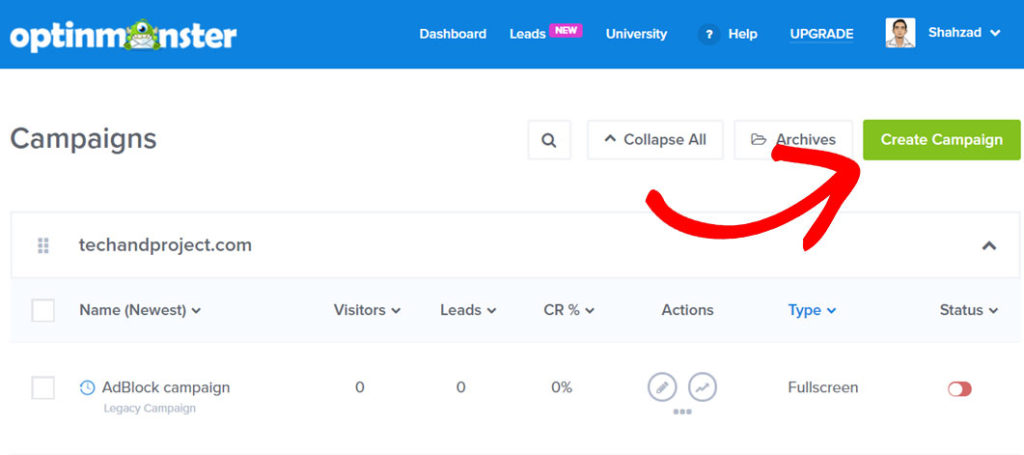Go to the Dashboard menu item
Image resolution: width=1024 pixels, height=455 pixels.
point(452,34)
